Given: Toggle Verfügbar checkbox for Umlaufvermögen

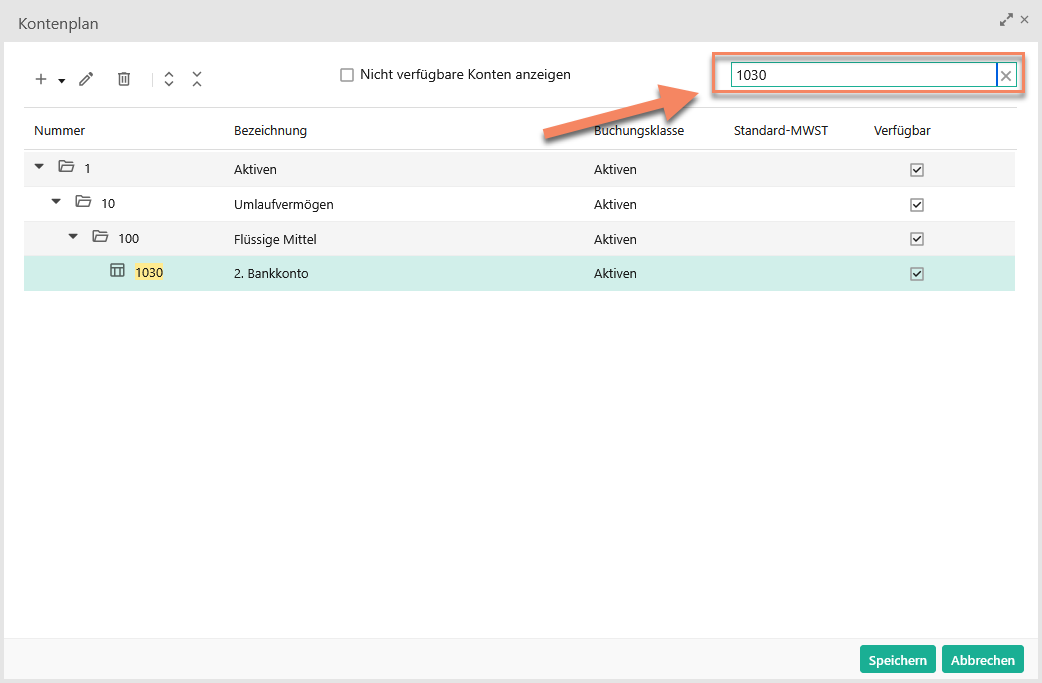Looking at the screenshot, I should pyautogui.click(x=917, y=205).
